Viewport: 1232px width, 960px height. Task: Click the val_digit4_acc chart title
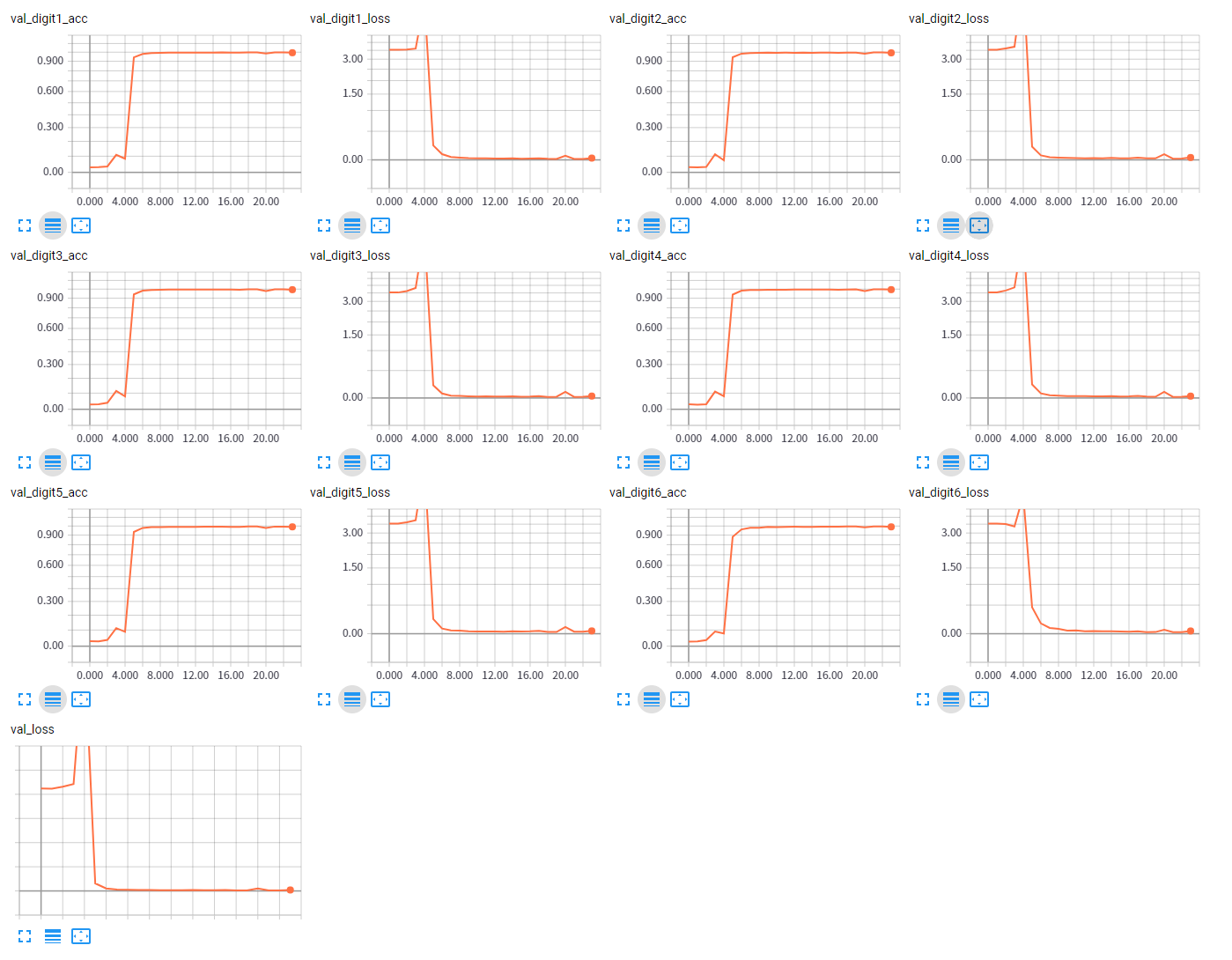648,255
